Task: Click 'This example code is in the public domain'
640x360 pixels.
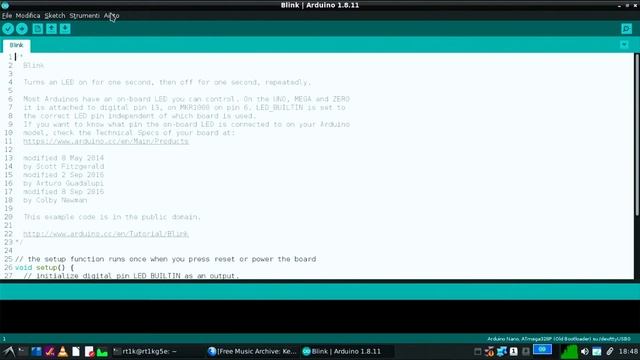Action: [112, 217]
